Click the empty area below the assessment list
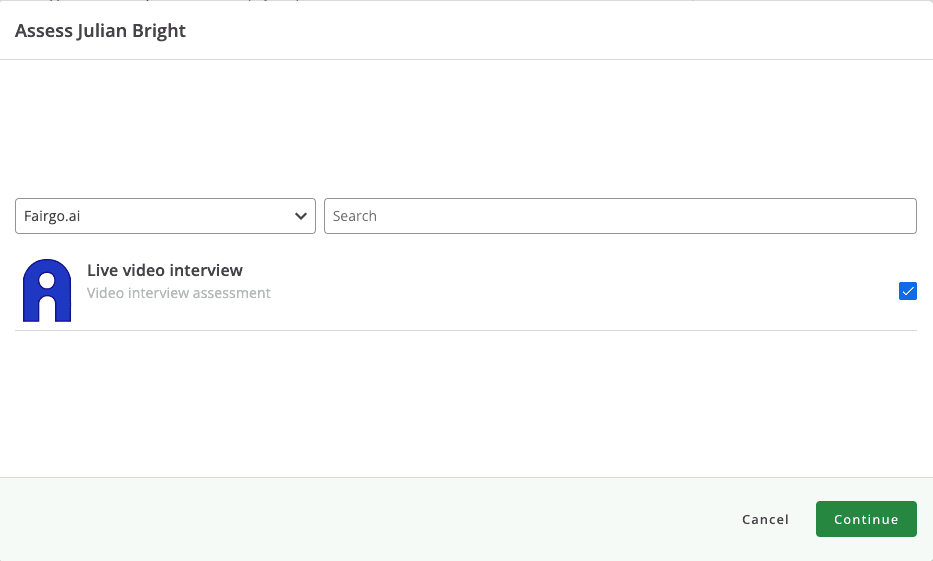Screen dimensions: 933x561 [x=466, y=400]
